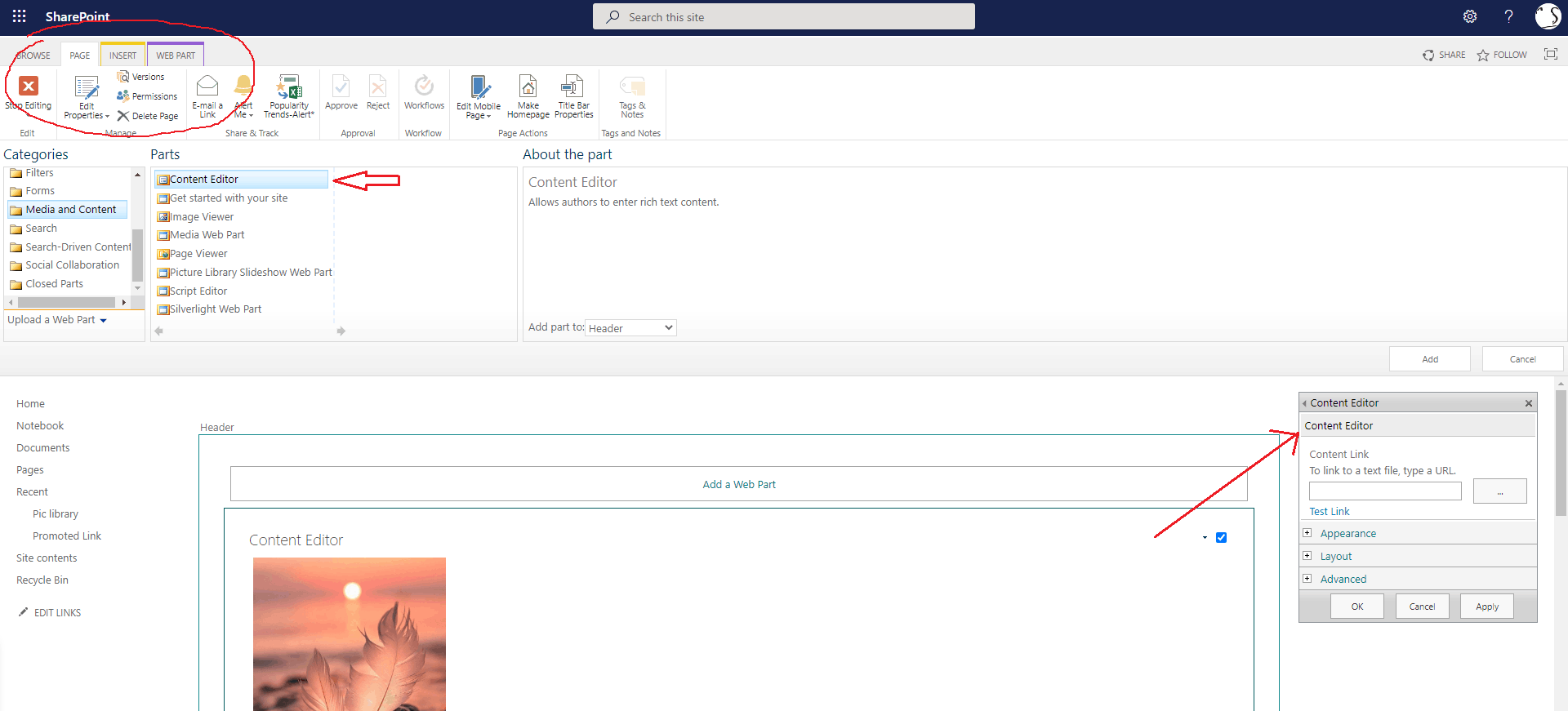The width and height of the screenshot is (1568, 711).
Task: Open the SharePoint app launcher waffle icon
Action: coord(20,16)
